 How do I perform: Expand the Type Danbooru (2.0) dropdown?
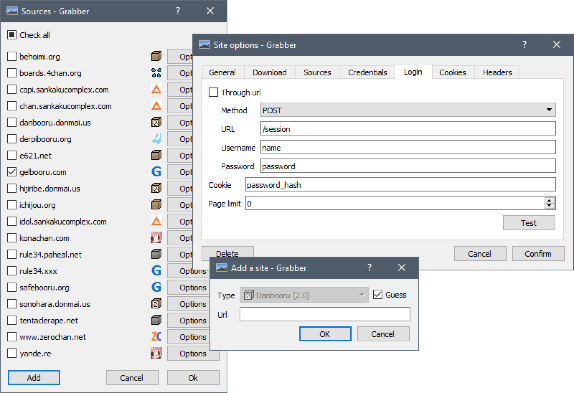(304, 295)
